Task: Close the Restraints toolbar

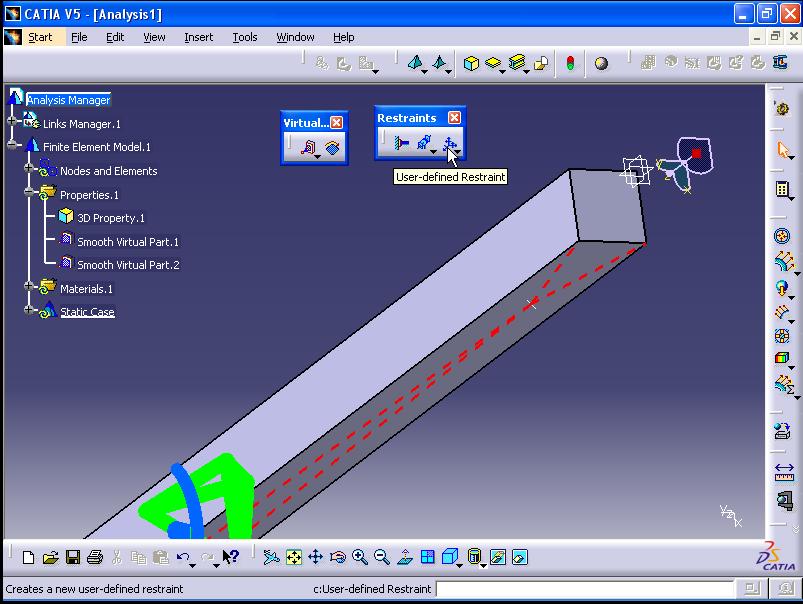Action: coord(452,118)
